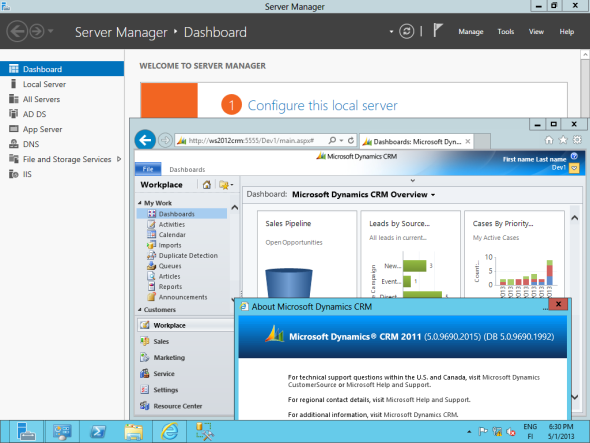Close the Dashboards browser tab
This screenshot has height=443, width=590.
(467, 142)
